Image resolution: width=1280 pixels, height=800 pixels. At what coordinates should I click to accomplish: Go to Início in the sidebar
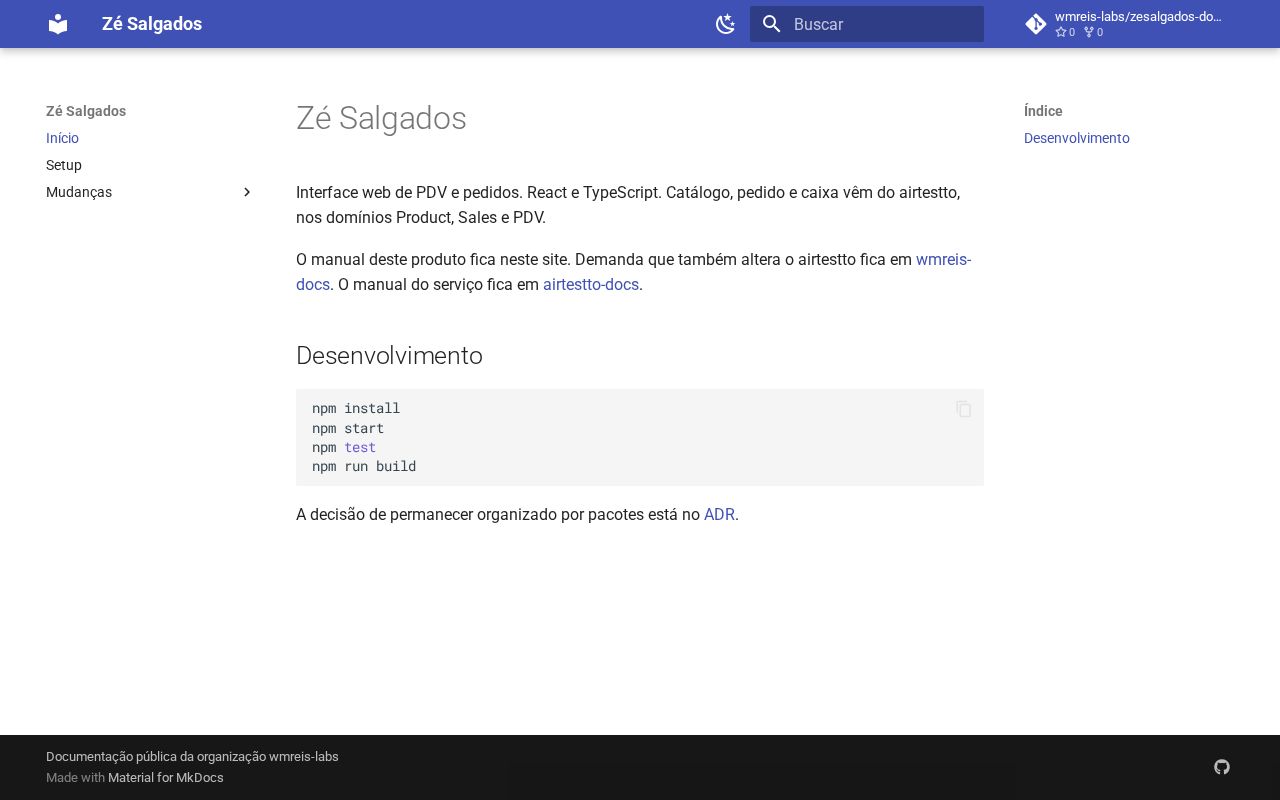pyautogui.click(x=62, y=138)
